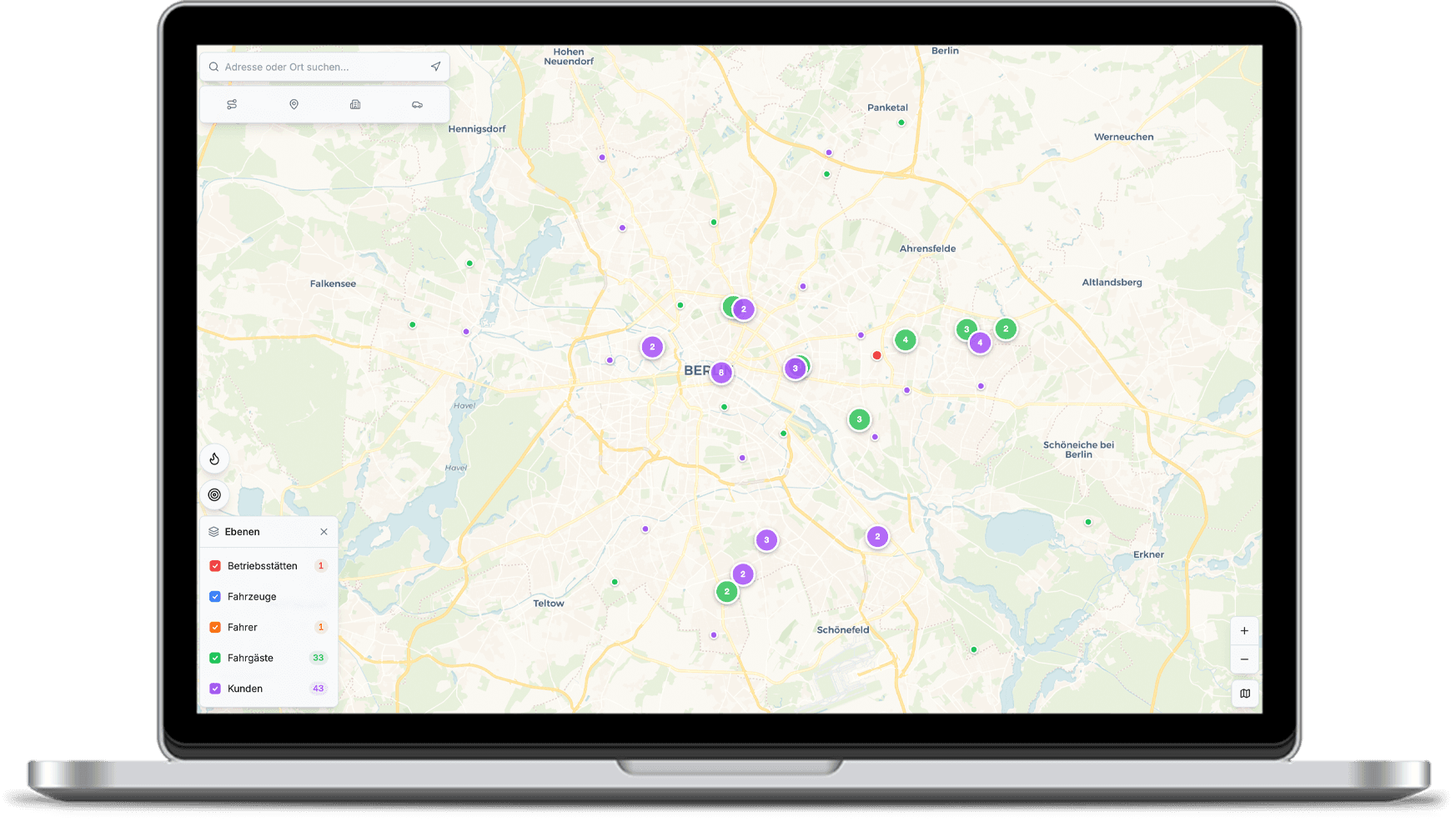Toggle the orange Fahrer layer checkbox
Image resolution: width=1456 pixels, height=822 pixels.
215,627
